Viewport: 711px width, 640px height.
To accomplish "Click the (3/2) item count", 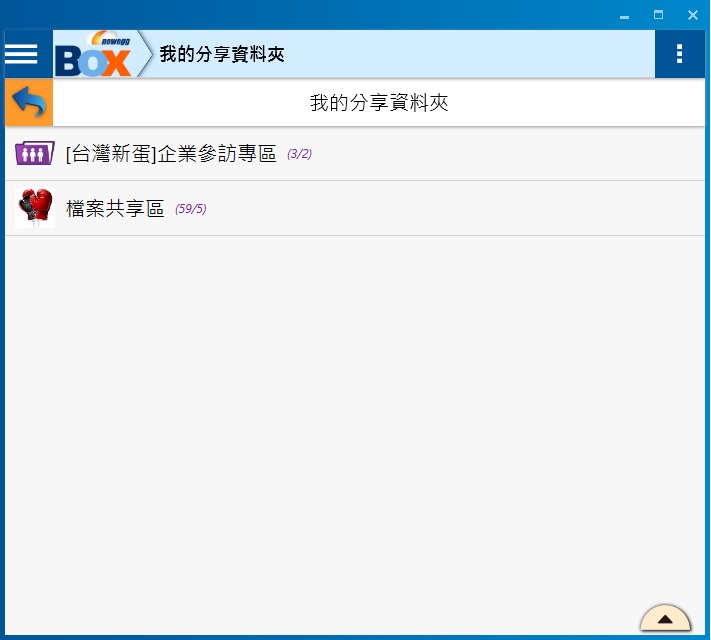I will 300,154.
